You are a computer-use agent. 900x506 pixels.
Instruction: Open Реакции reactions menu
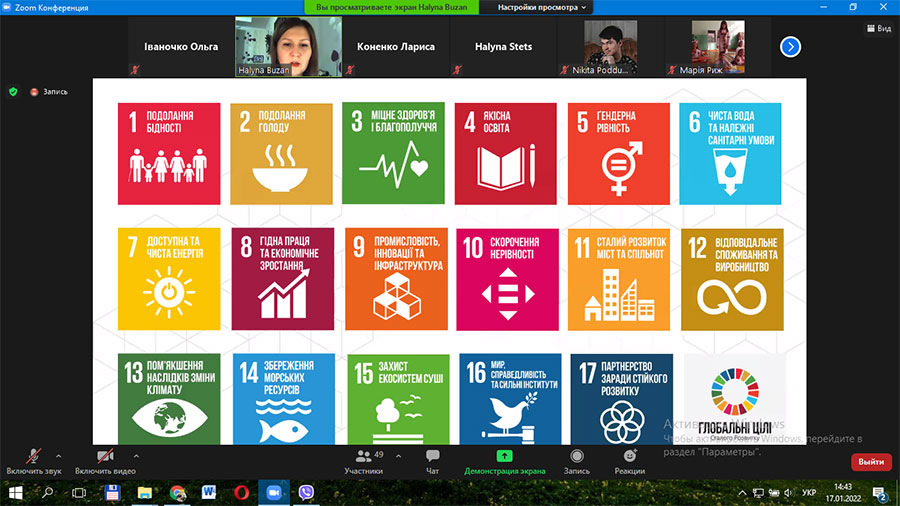coord(630,461)
